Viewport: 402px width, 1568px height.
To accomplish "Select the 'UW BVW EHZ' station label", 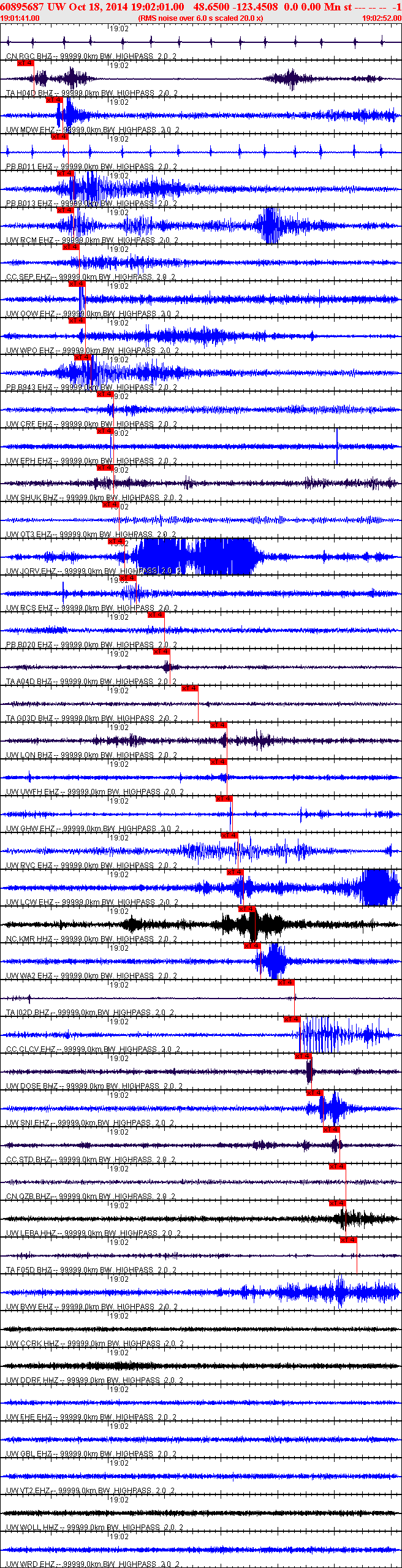I will (x=29, y=1307).
